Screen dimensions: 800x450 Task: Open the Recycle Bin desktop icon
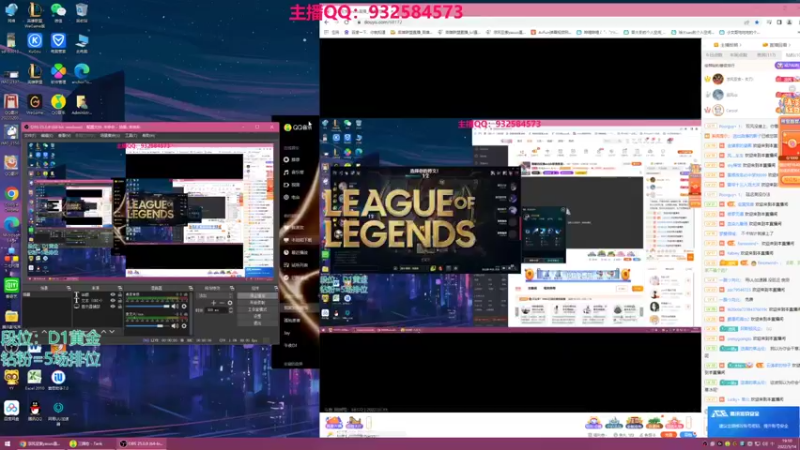click(82, 11)
